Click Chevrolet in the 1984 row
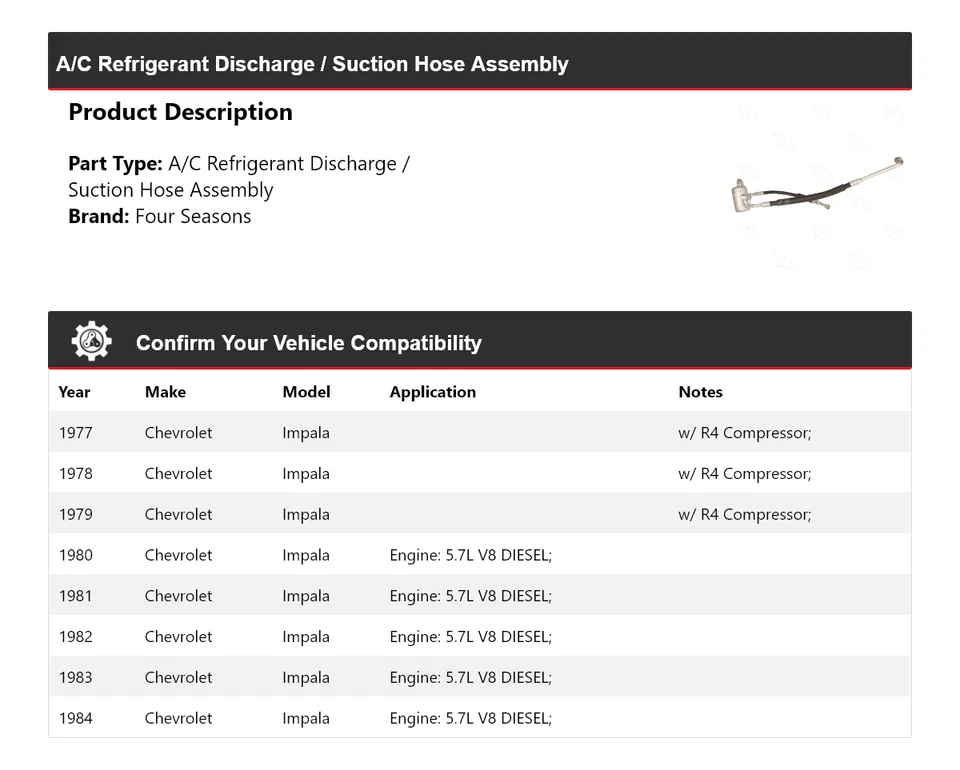Image resolution: width=960 pixels, height=770 pixels. pyautogui.click(x=178, y=718)
